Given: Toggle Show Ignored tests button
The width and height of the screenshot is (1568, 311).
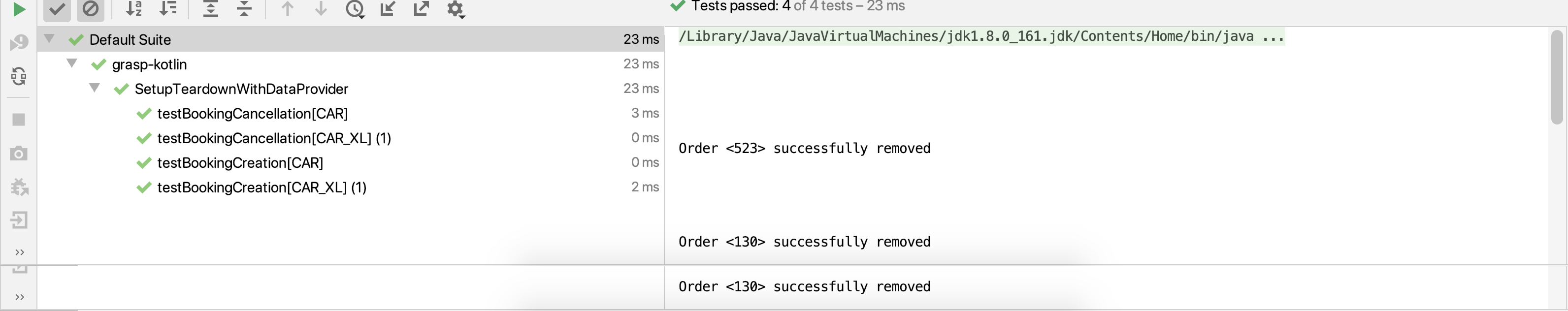Looking at the screenshot, I should pyautogui.click(x=90, y=9).
